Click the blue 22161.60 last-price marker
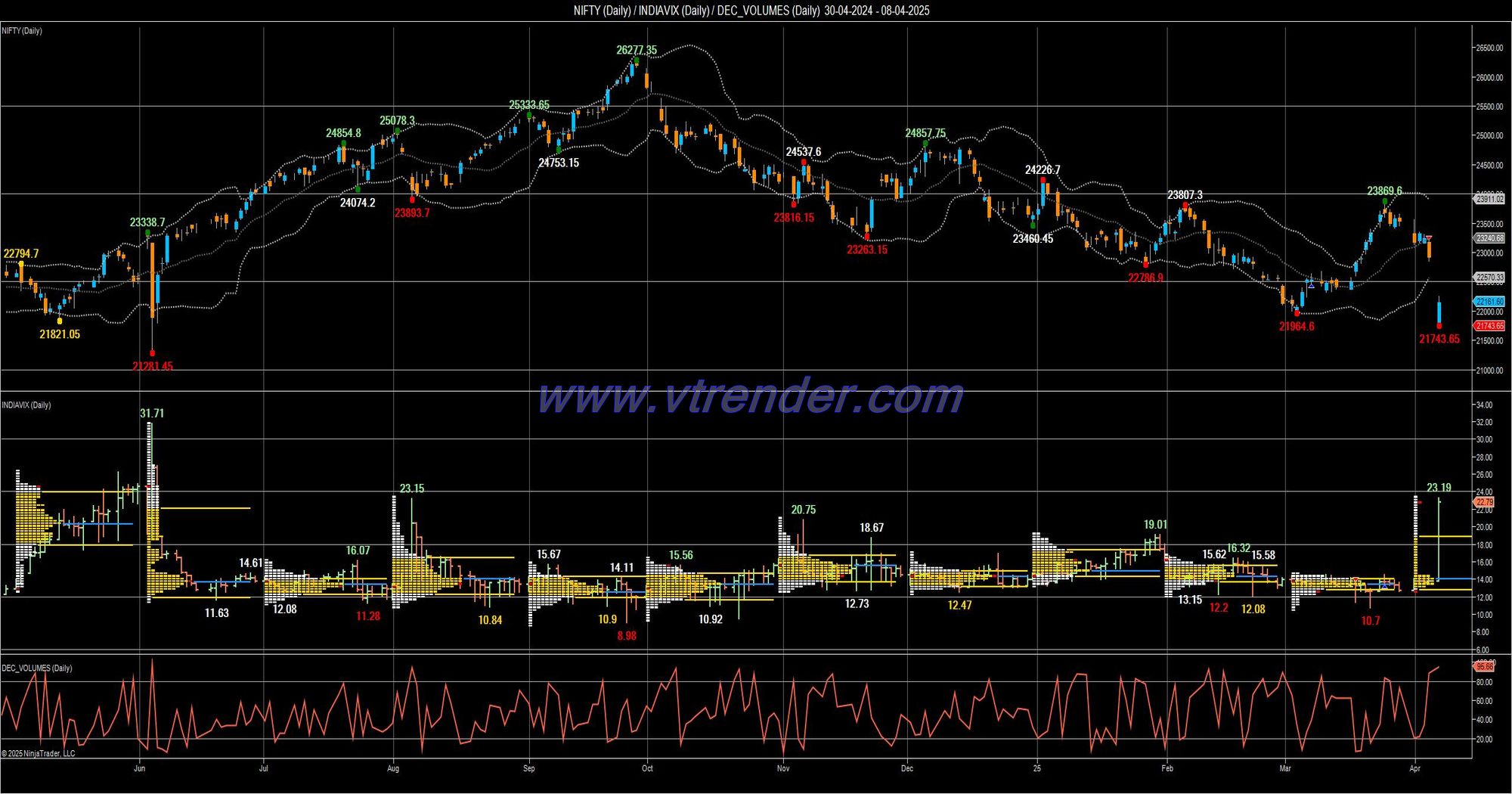Viewport: 1512px width, 794px height. coord(1489,302)
